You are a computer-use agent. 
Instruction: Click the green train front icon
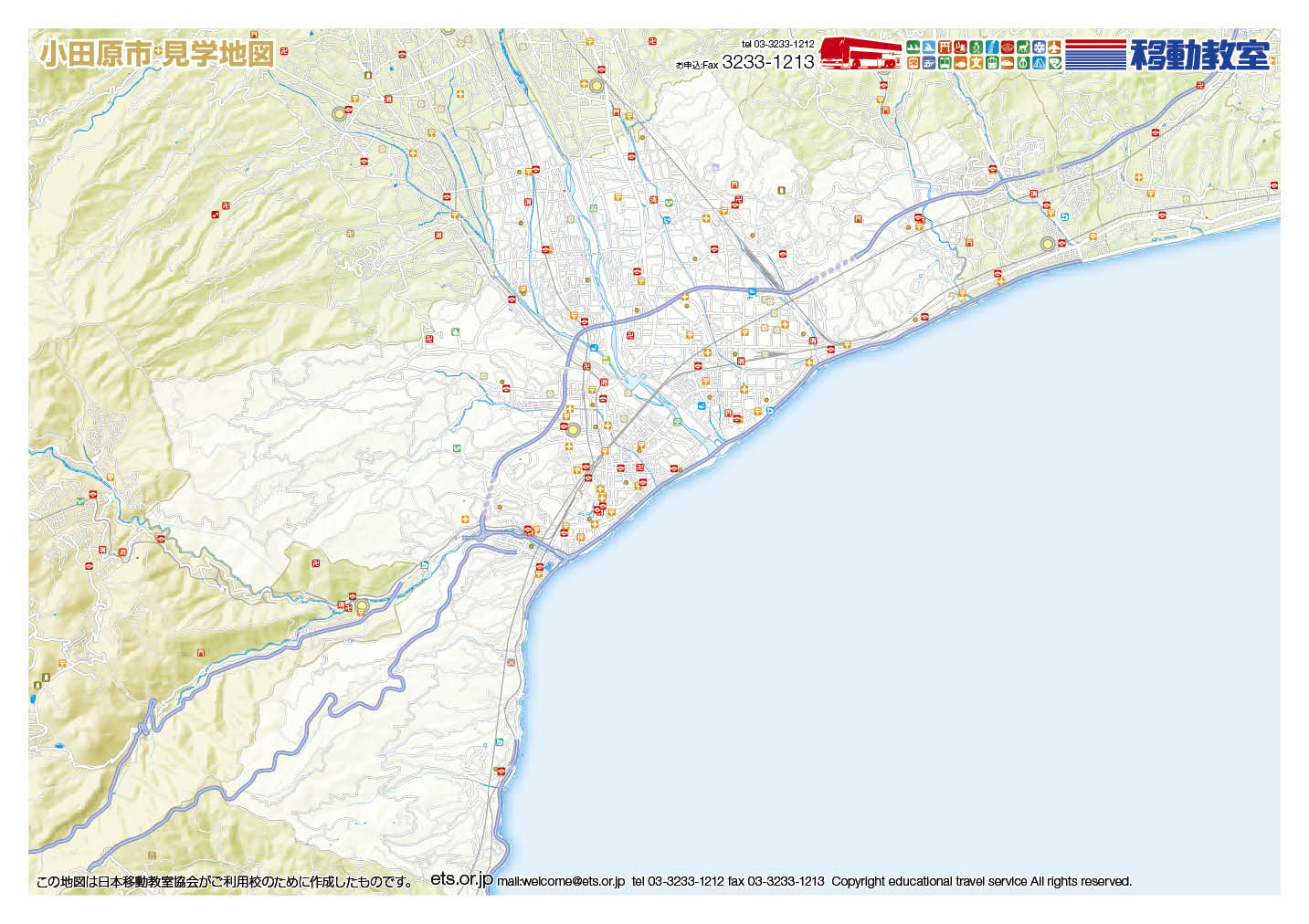pyautogui.click(x=945, y=63)
